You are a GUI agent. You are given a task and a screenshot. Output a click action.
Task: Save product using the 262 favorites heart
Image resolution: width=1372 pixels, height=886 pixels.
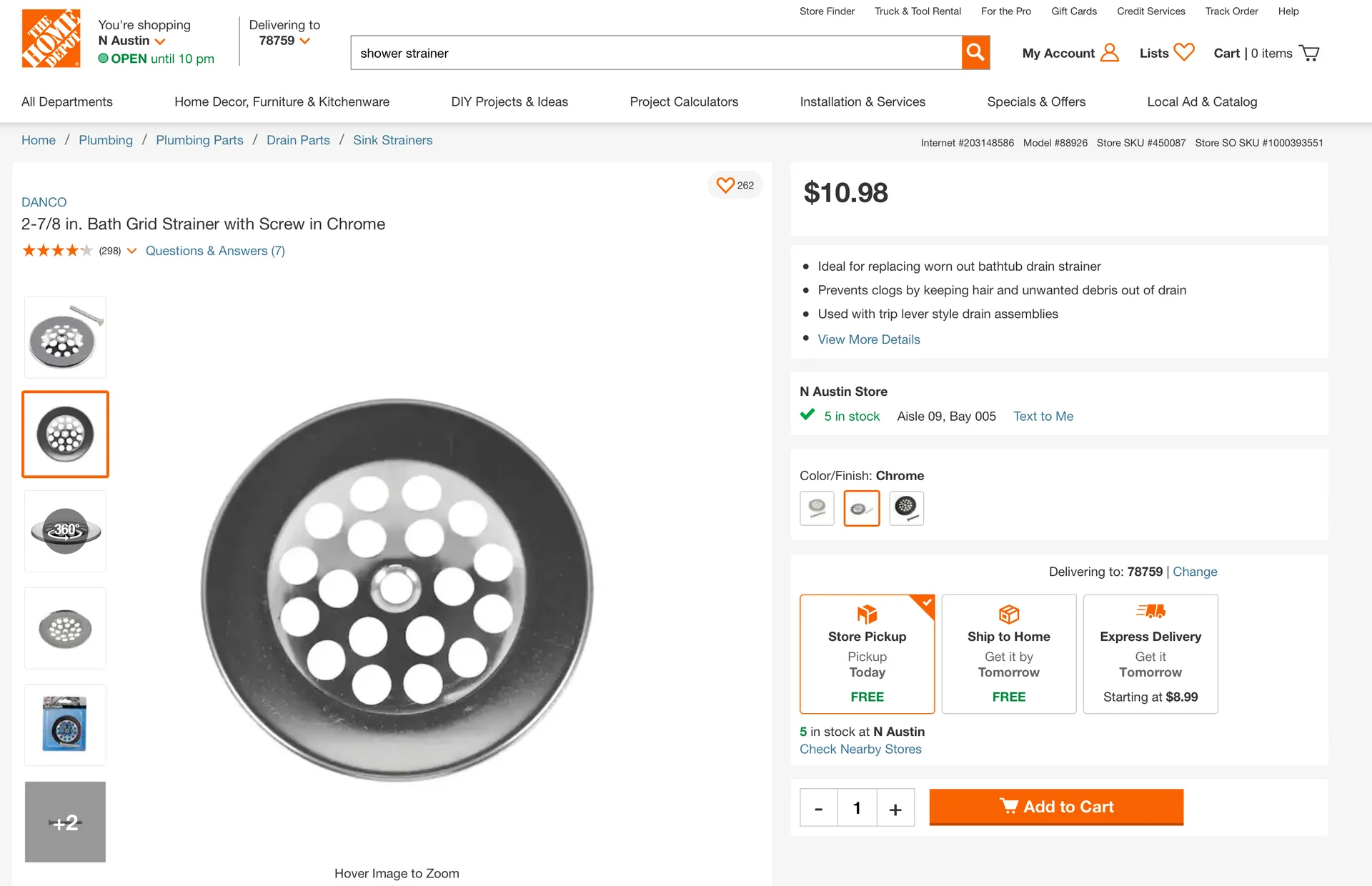725,185
